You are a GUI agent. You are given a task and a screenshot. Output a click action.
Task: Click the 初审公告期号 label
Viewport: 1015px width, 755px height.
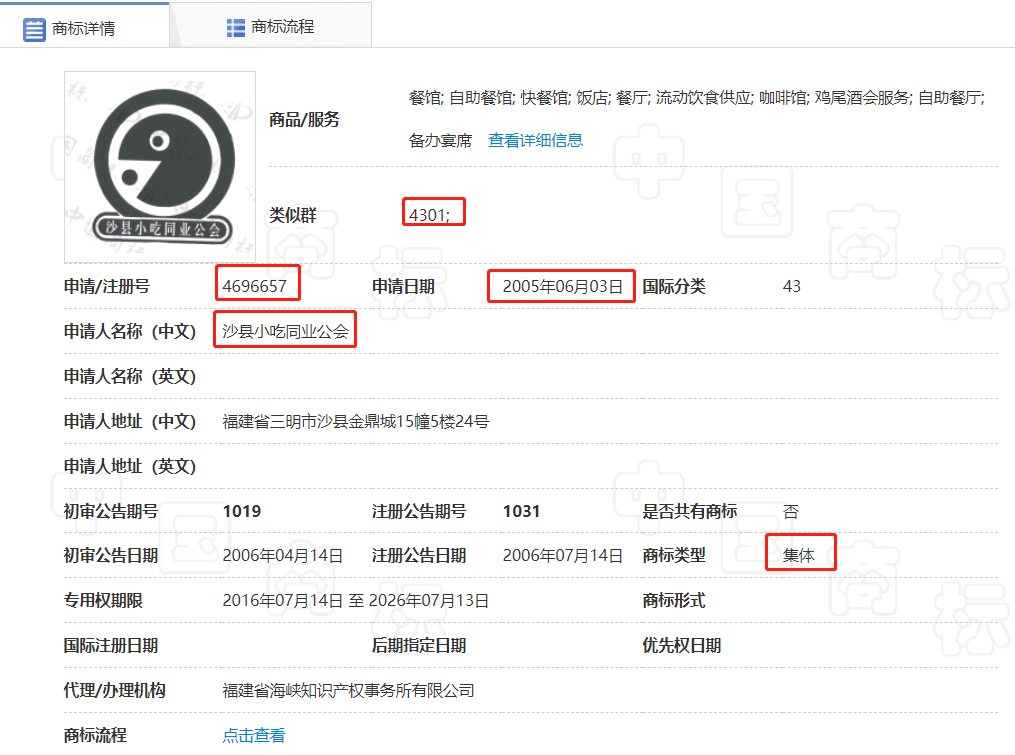pos(111,512)
